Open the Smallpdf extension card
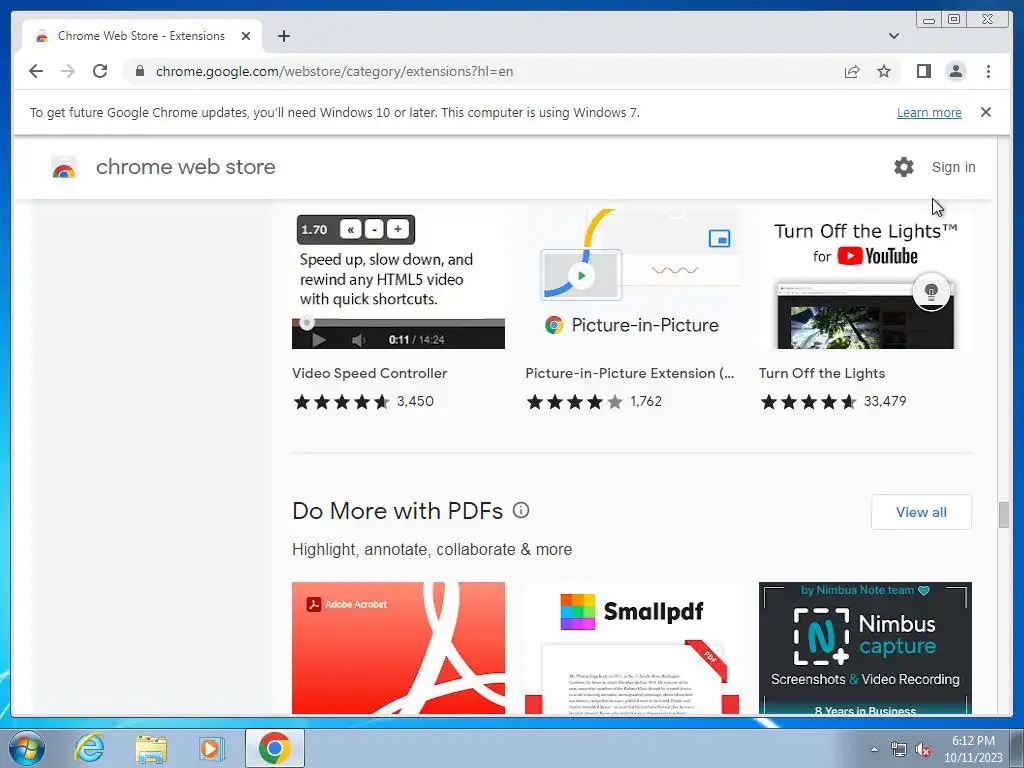The height and width of the screenshot is (768, 1024). pyautogui.click(x=632, y=648)
